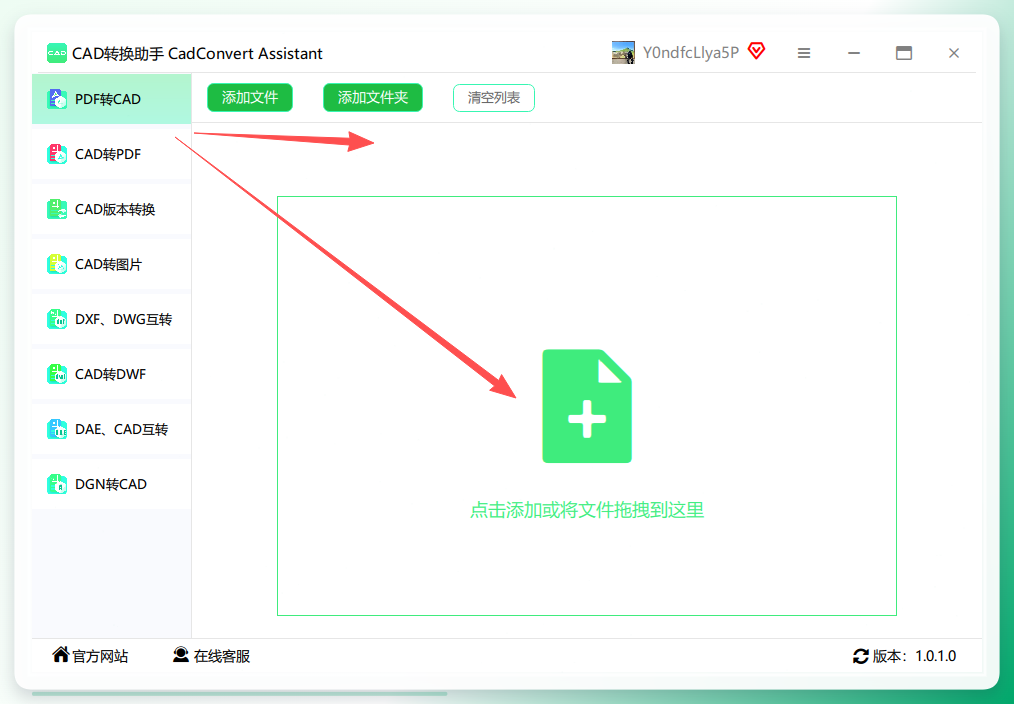Switch to the PDF转CAD tab
1014x704 pixels.
(x=111, y=99)
